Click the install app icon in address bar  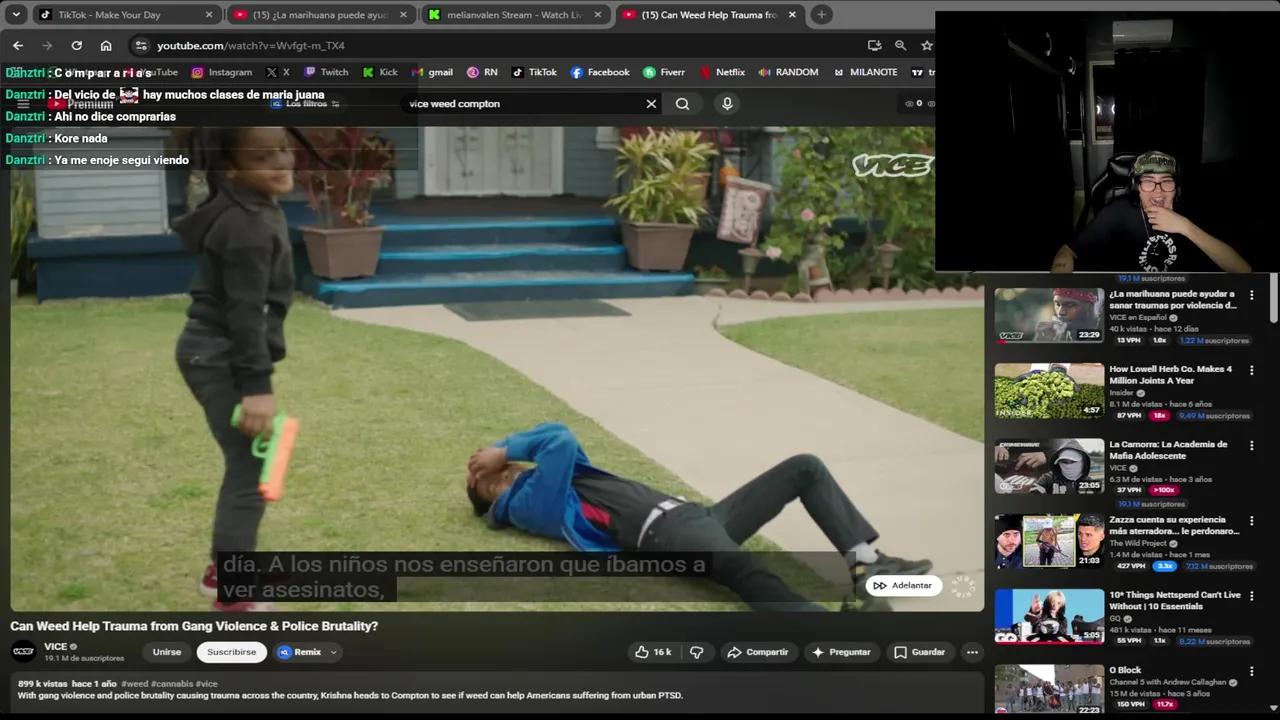(874, 45)
